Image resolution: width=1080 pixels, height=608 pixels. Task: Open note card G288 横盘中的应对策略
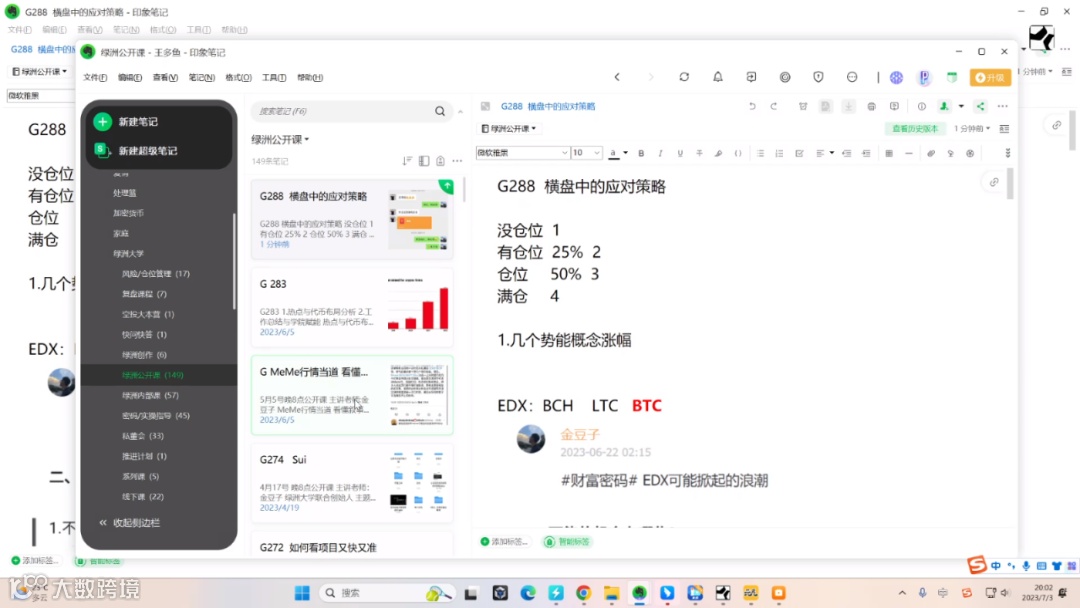click(x=352, y=219)
